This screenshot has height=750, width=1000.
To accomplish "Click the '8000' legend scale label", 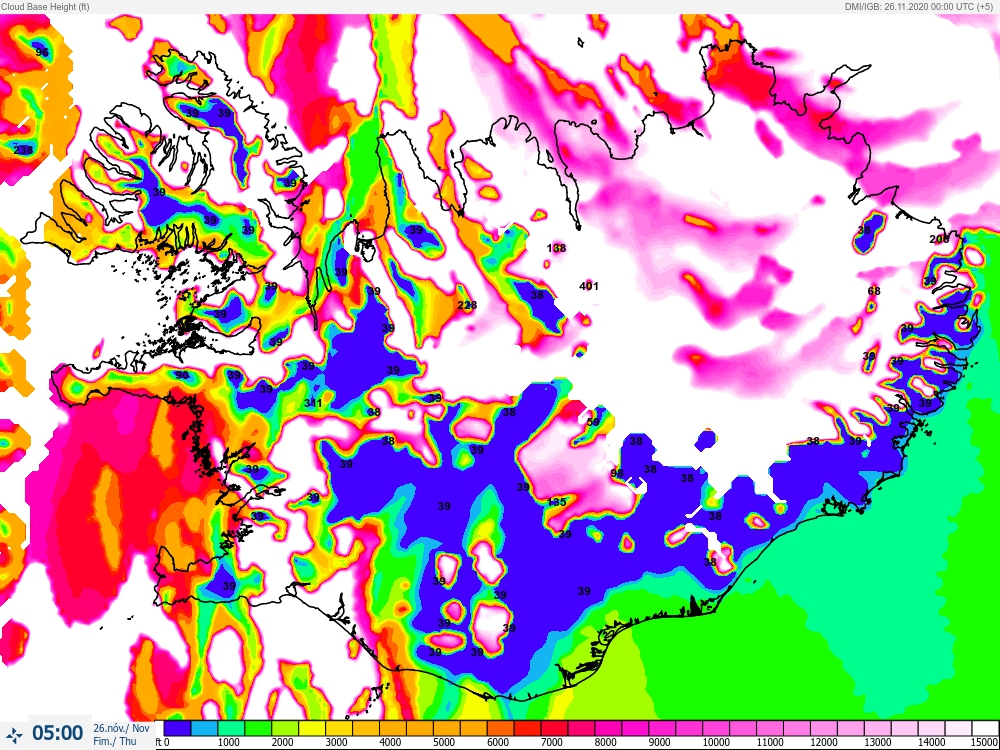I will point(606,743).
